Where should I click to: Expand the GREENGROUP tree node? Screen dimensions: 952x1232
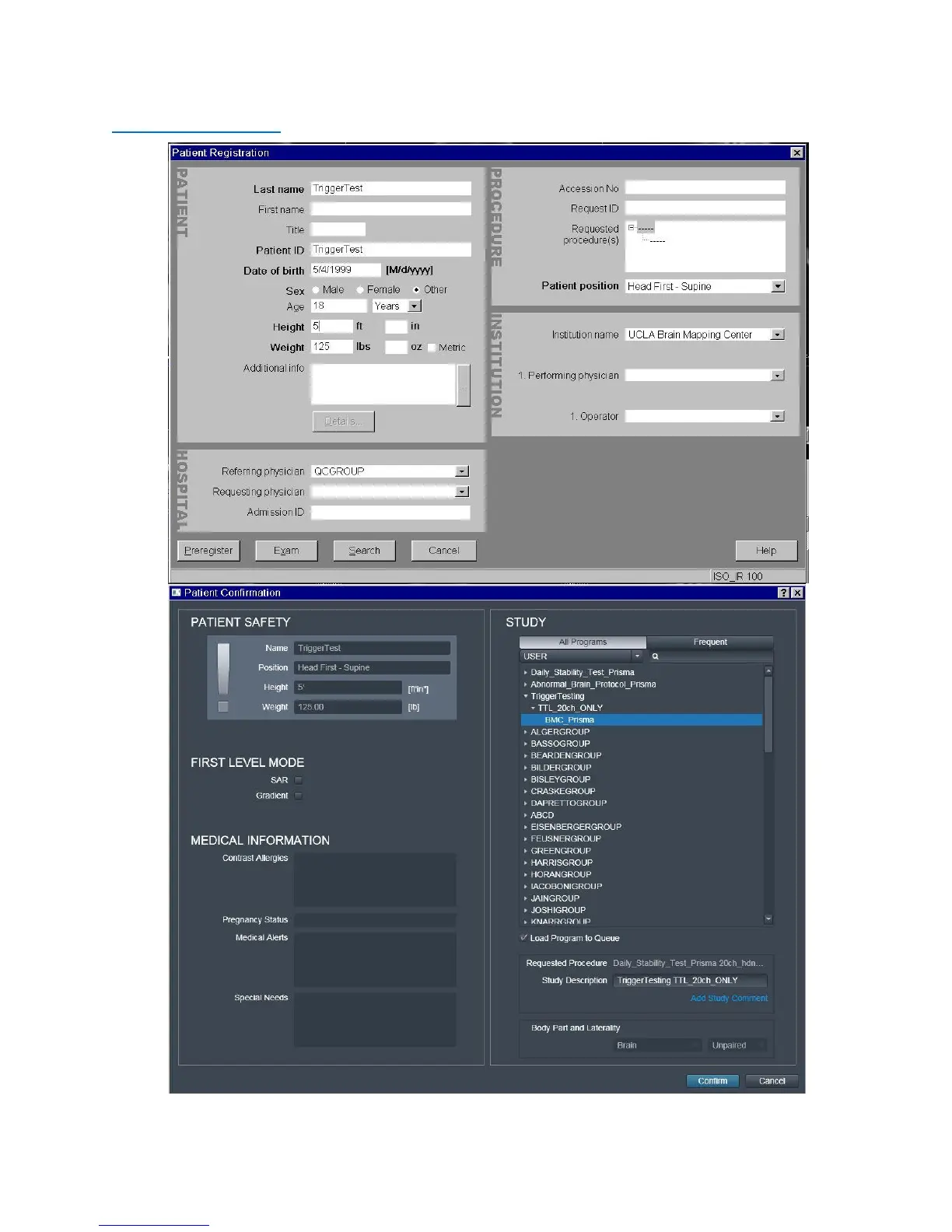526,851
